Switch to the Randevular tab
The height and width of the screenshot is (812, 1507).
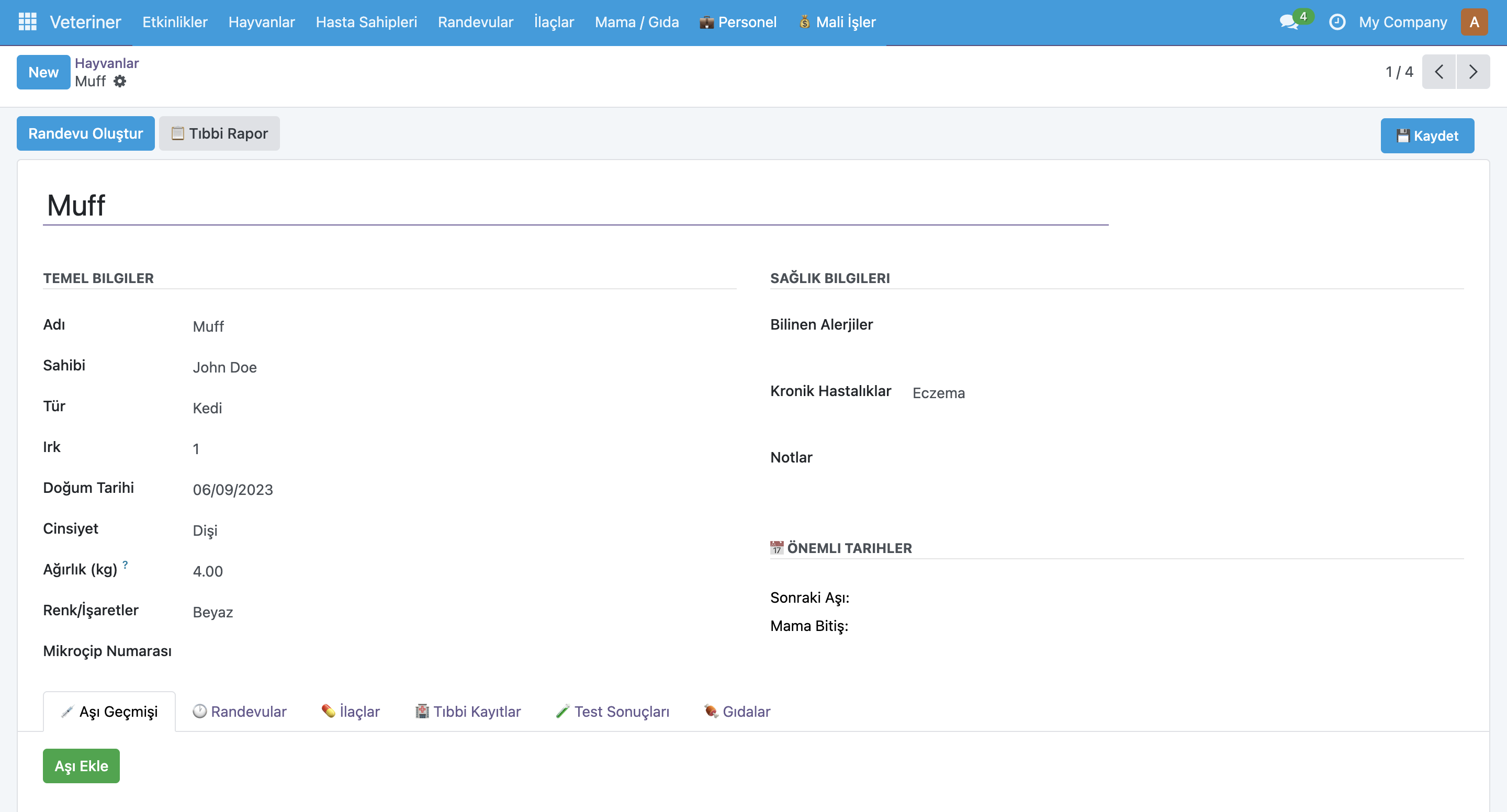pos(240,712)
